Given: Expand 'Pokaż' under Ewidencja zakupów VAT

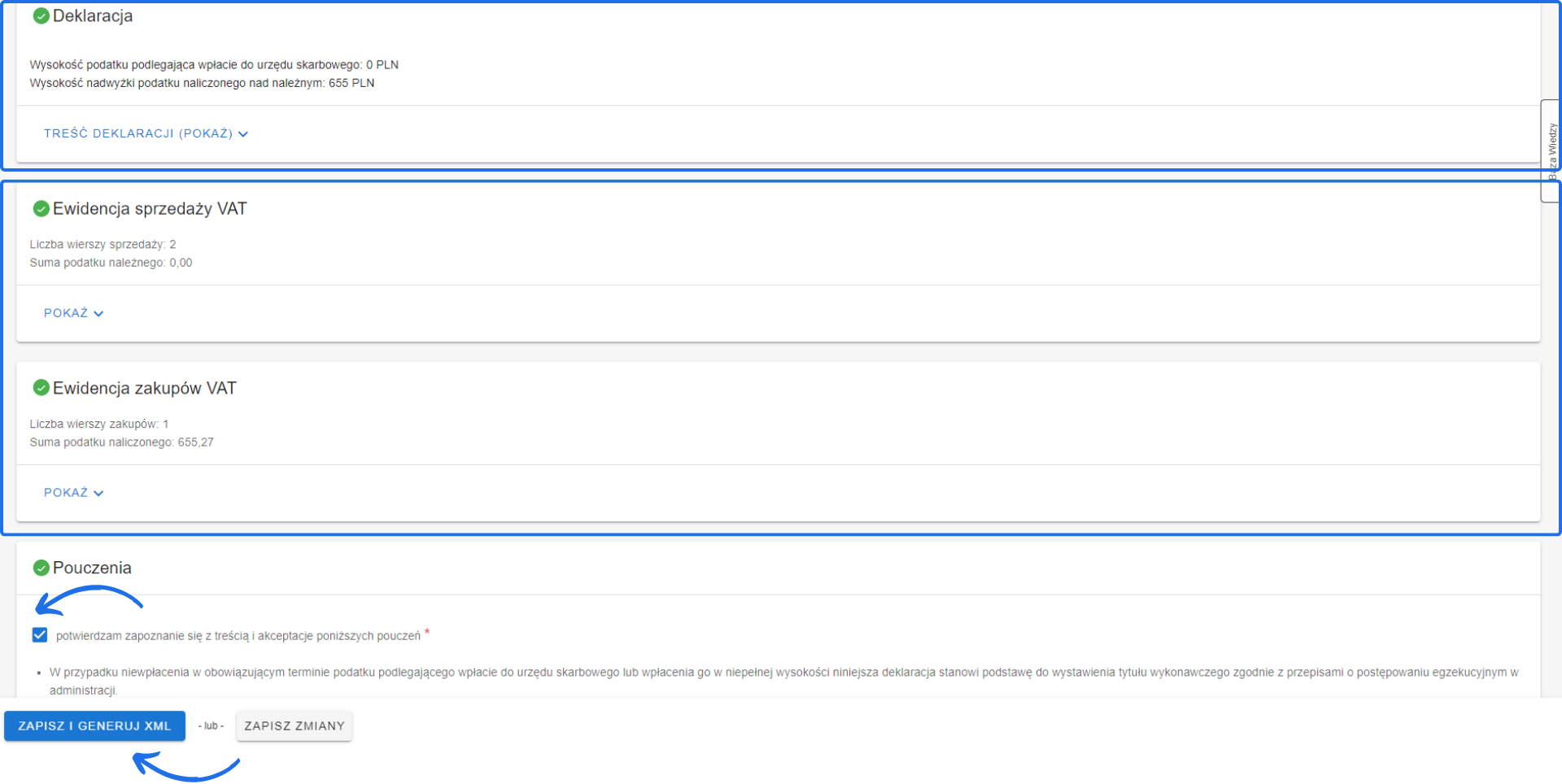Looking at the screenshot, I should click(73, 493).
